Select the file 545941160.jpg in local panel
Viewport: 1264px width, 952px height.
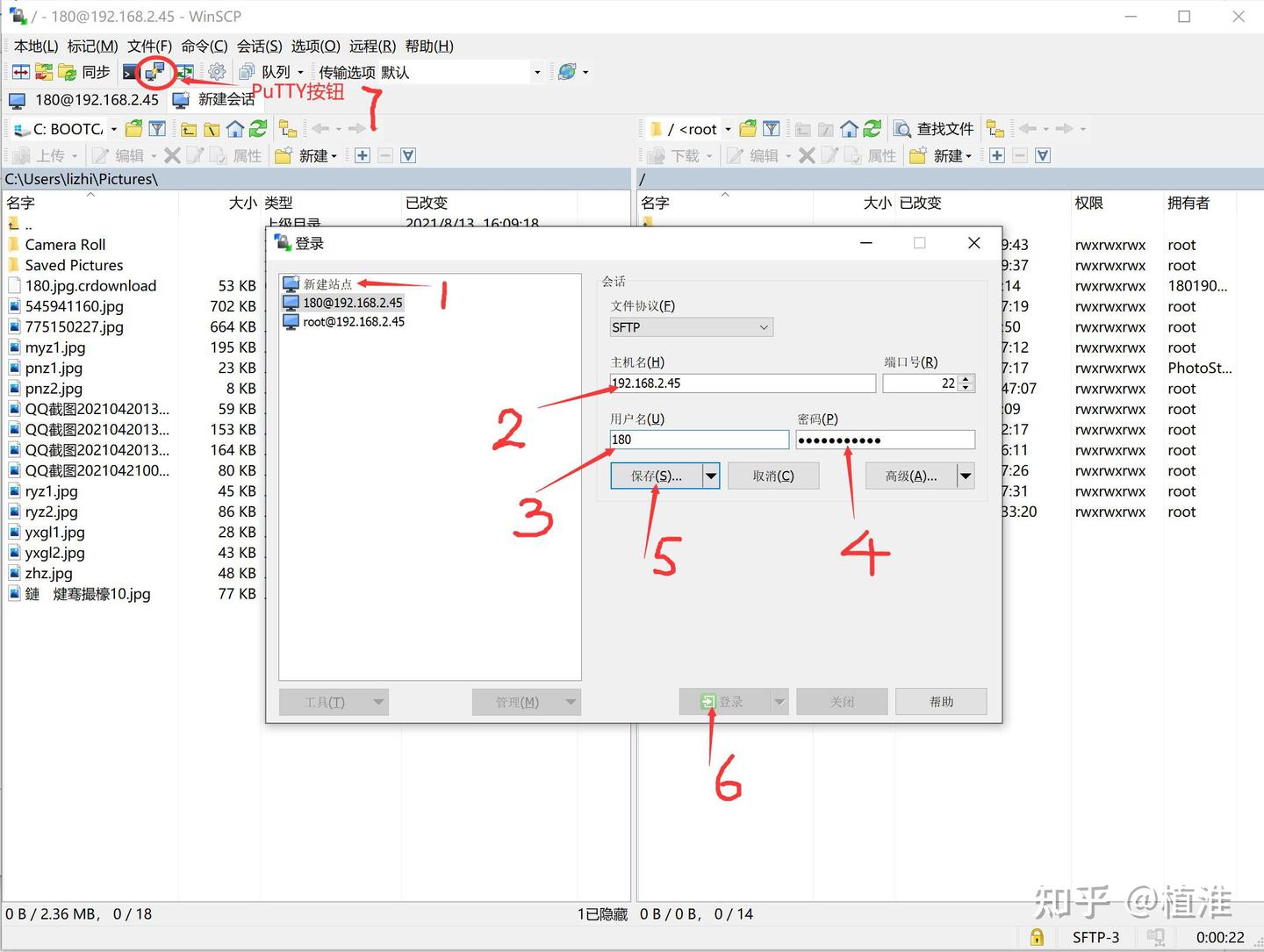[x=74, y=306]
